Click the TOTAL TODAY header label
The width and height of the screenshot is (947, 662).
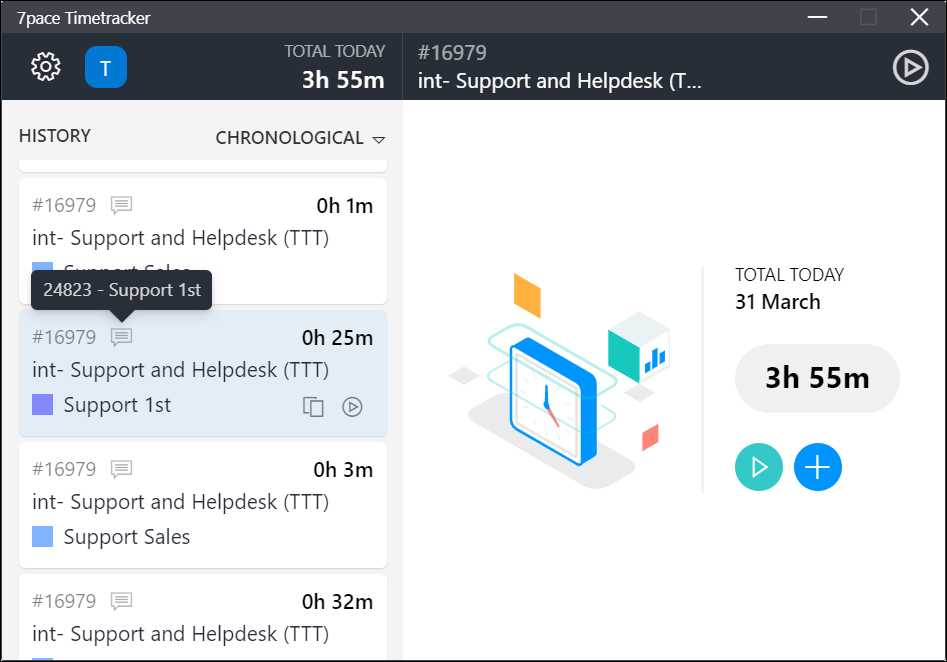pyautogui.click(x=335, y=51)
